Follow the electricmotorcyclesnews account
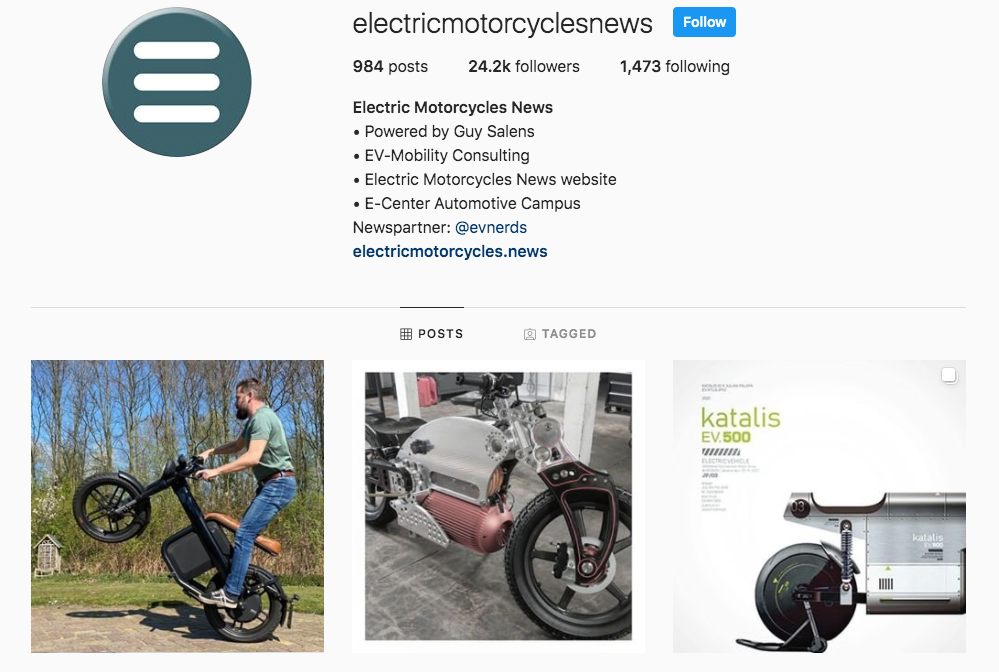 point(704,22)
